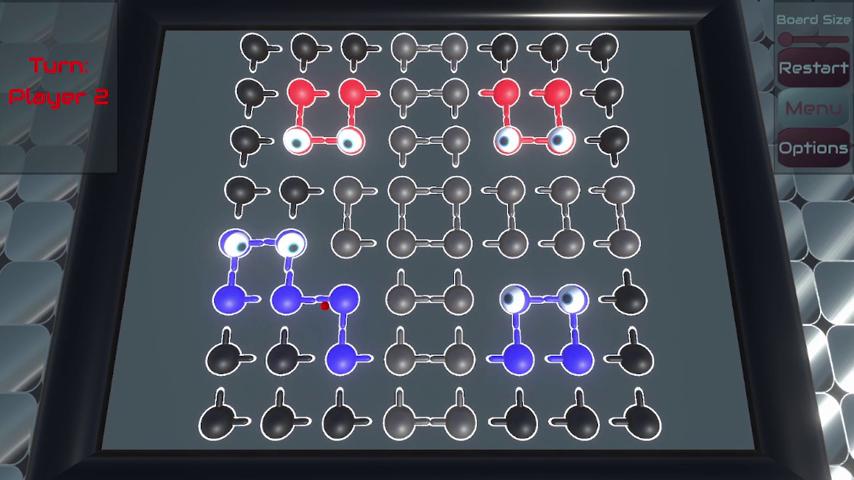The image size is (854, 480).
Task: Select the plain blue node below right-group left eyed node
Action: [517, 360]
